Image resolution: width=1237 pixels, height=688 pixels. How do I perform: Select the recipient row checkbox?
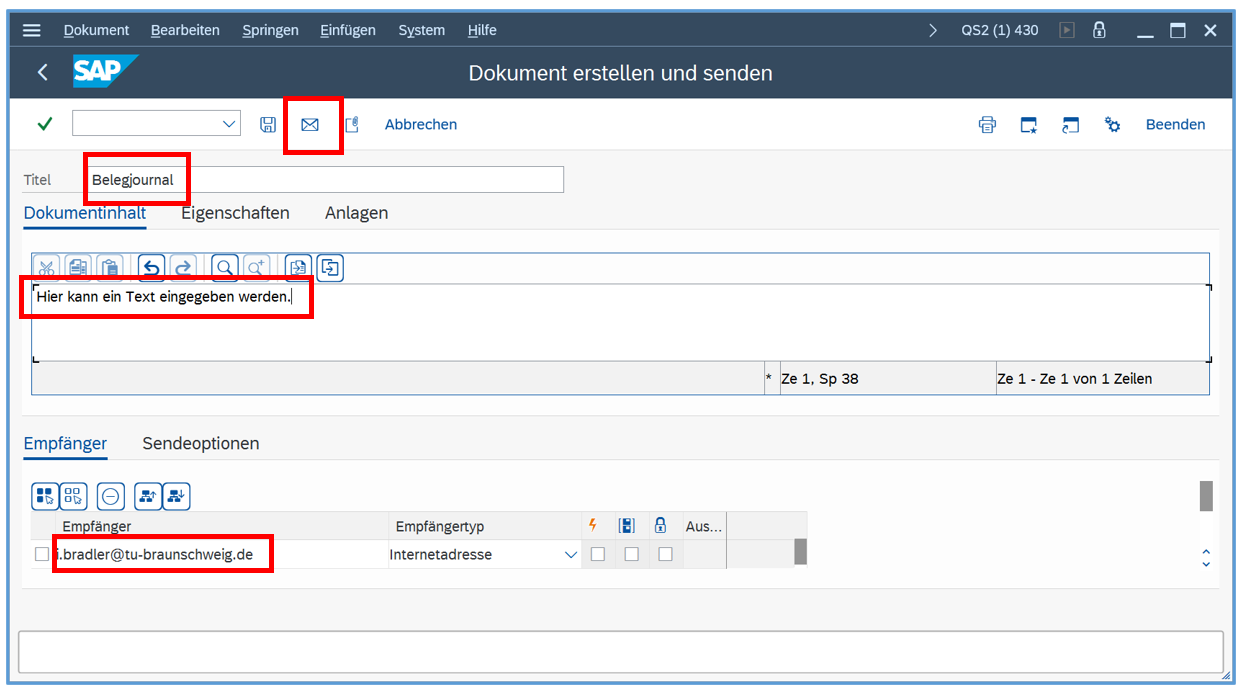click(x=42, y=554)
